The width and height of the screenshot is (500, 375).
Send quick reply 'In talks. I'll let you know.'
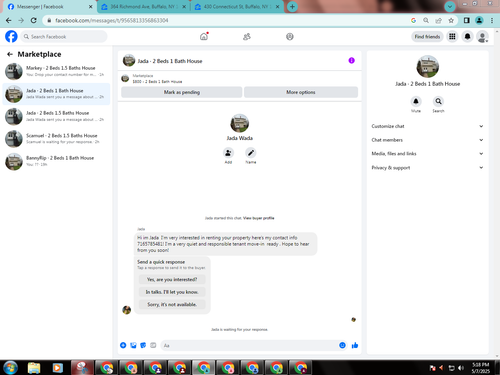(172, 292)
